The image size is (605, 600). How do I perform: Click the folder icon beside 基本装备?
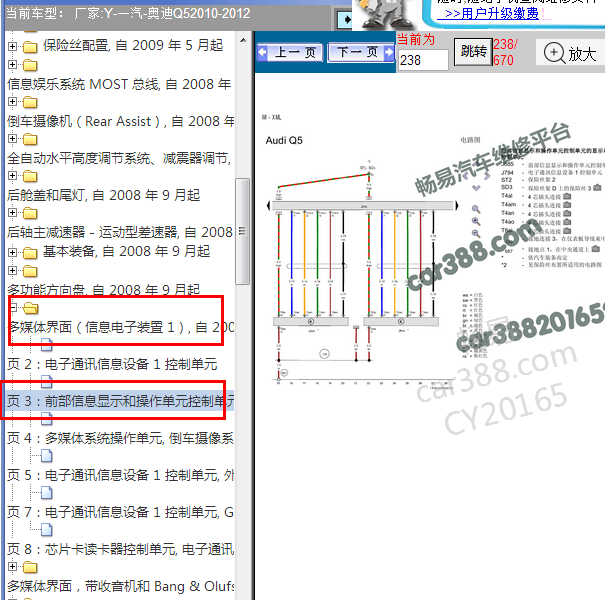click(30, 253)
